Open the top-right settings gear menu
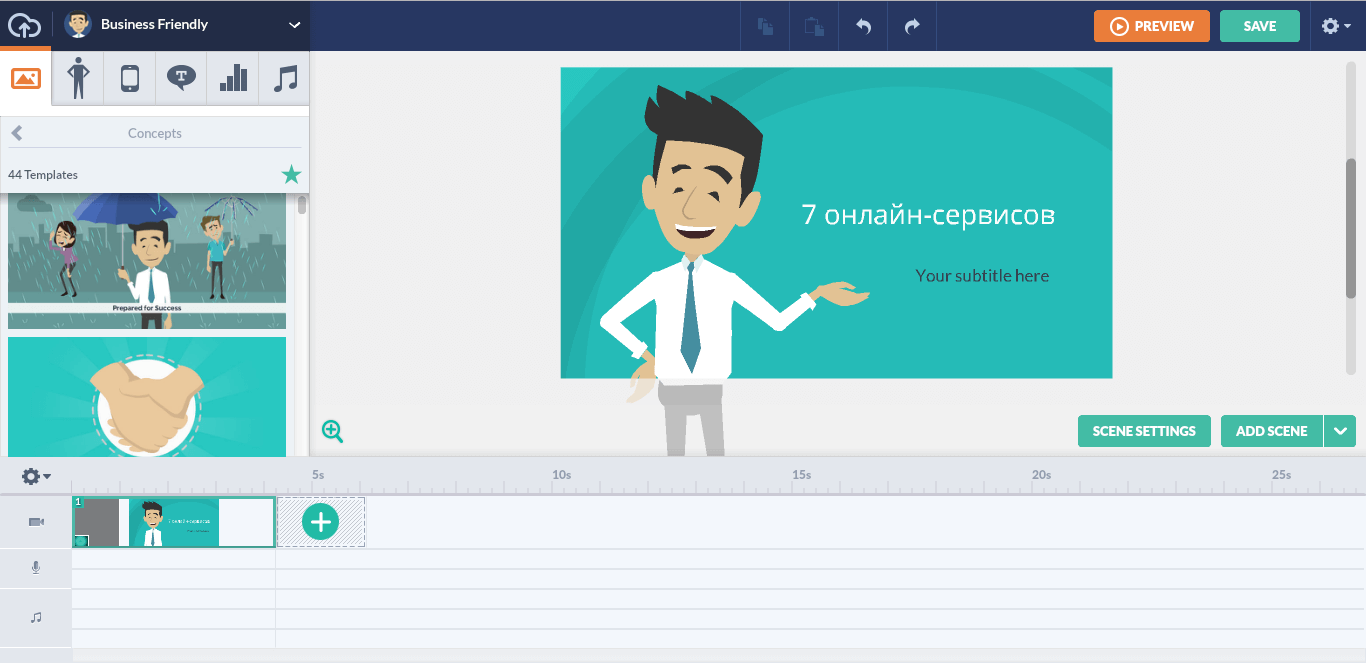Image resolution: width=1366 pixels, height=663 pixels. (1335, 27)
